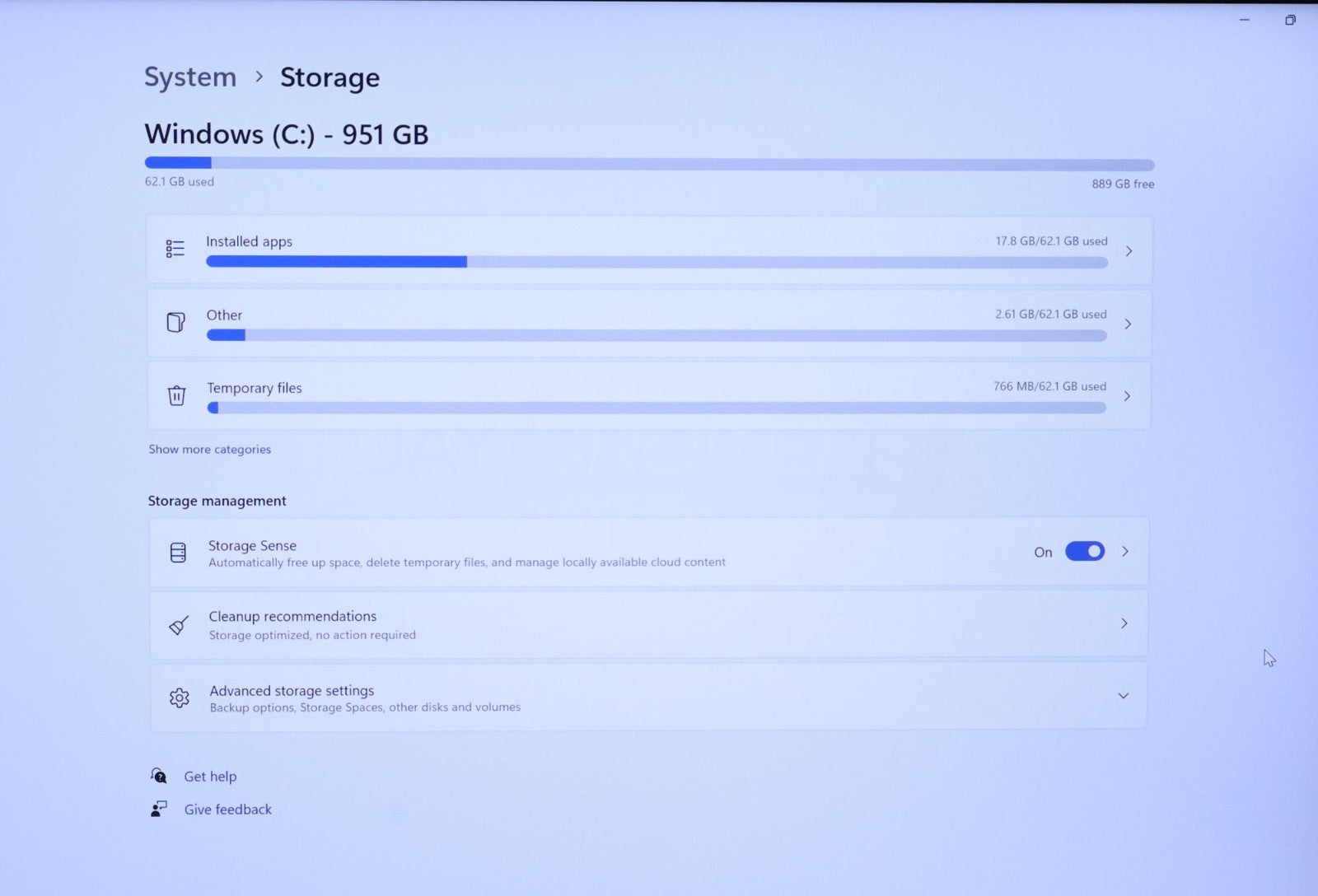The width and height of the screenshot is (1318, 896).
Task: Open Installed apps details via chevron
Action: click(1129, 250)
